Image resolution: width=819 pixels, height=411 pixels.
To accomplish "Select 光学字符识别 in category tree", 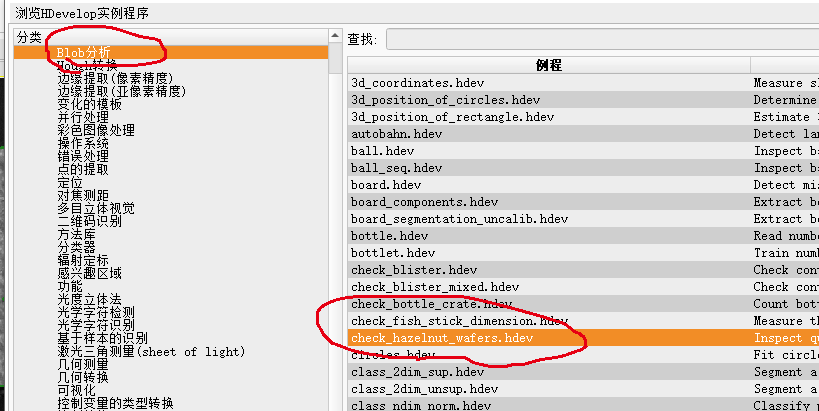I will (x=96, y=325).
